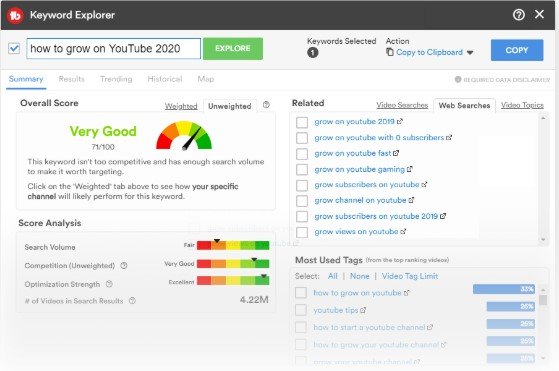This screenshot has height=371, width=559.
Task: Check the grow on youtube fast checkbox
Action: (x=302, y=154)
